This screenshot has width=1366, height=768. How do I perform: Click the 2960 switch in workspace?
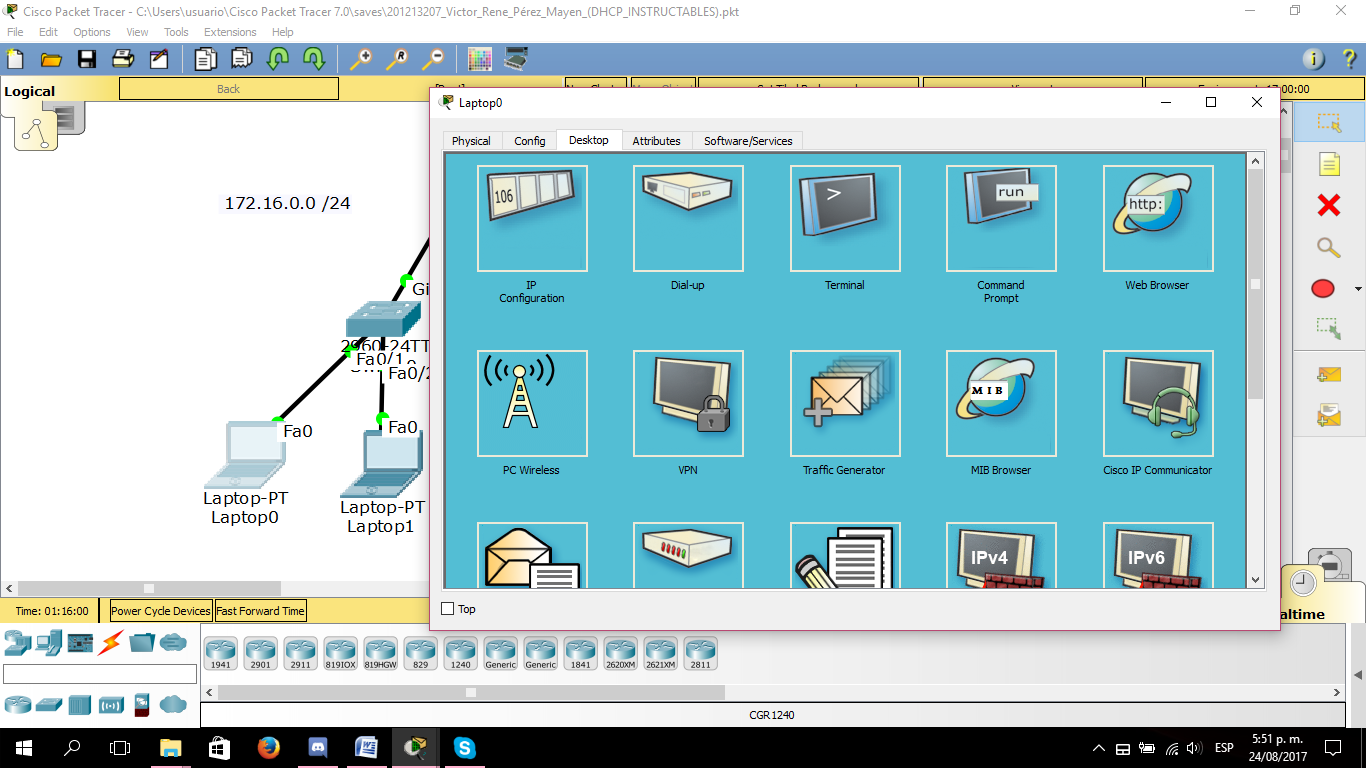click(383, 320)
